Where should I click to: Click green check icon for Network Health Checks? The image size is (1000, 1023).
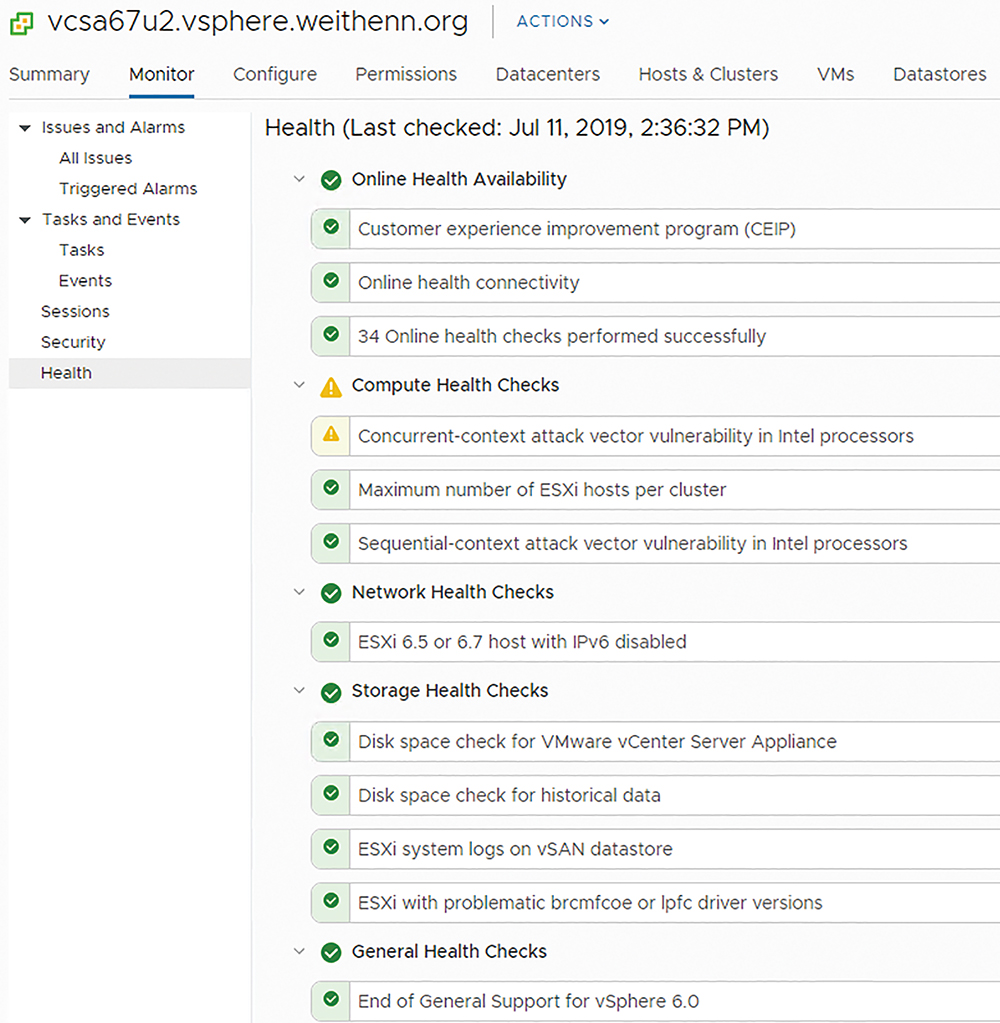[331, 593]
